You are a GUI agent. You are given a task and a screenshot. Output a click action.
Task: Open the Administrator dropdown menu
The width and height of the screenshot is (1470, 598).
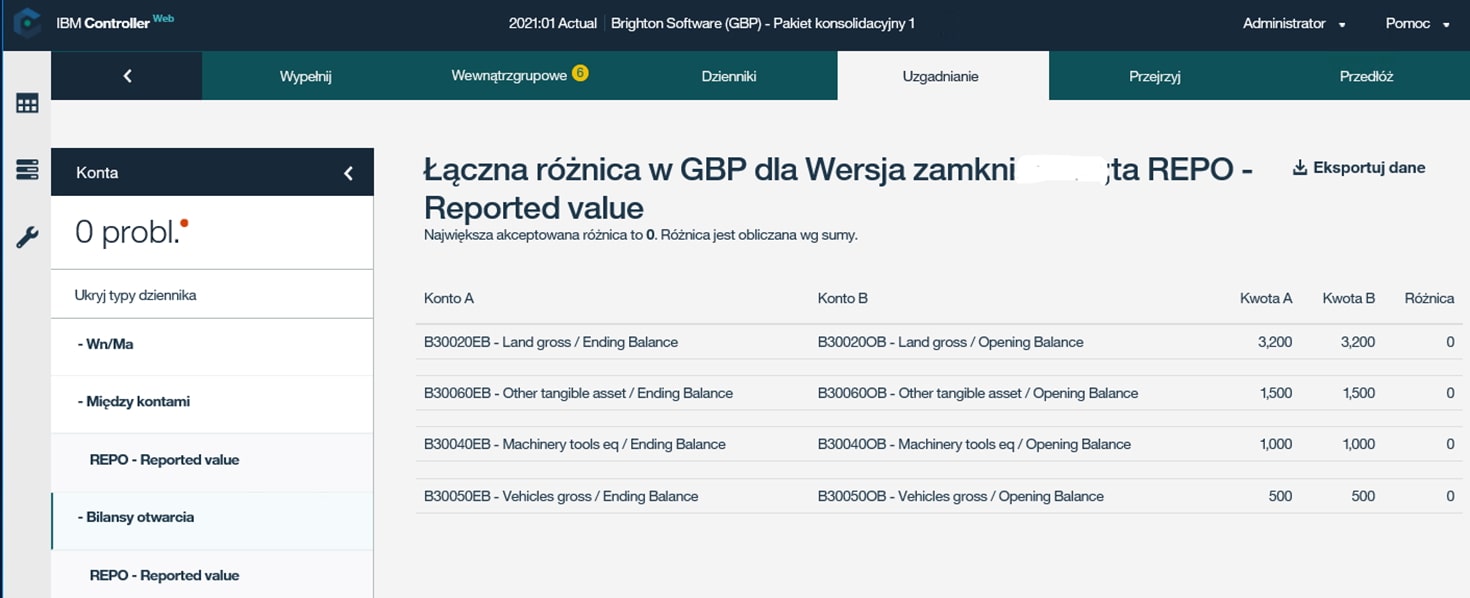(1294, 24)
